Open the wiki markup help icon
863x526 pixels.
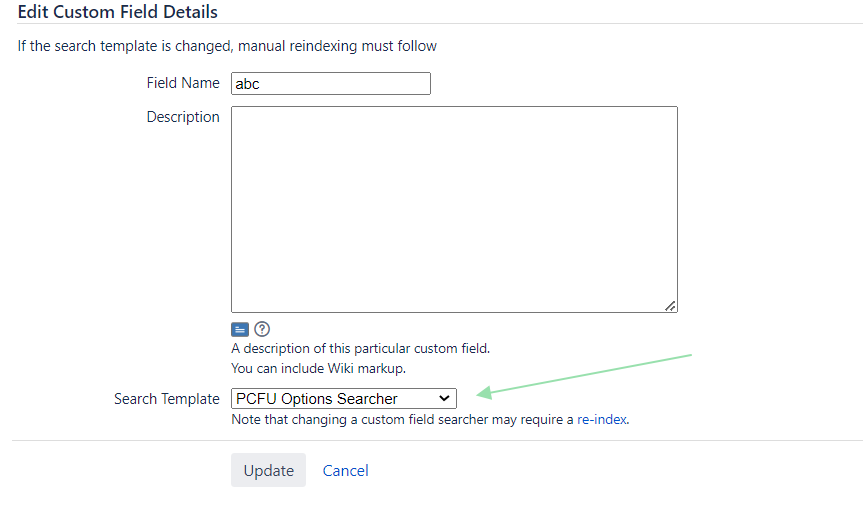[262, 329]
